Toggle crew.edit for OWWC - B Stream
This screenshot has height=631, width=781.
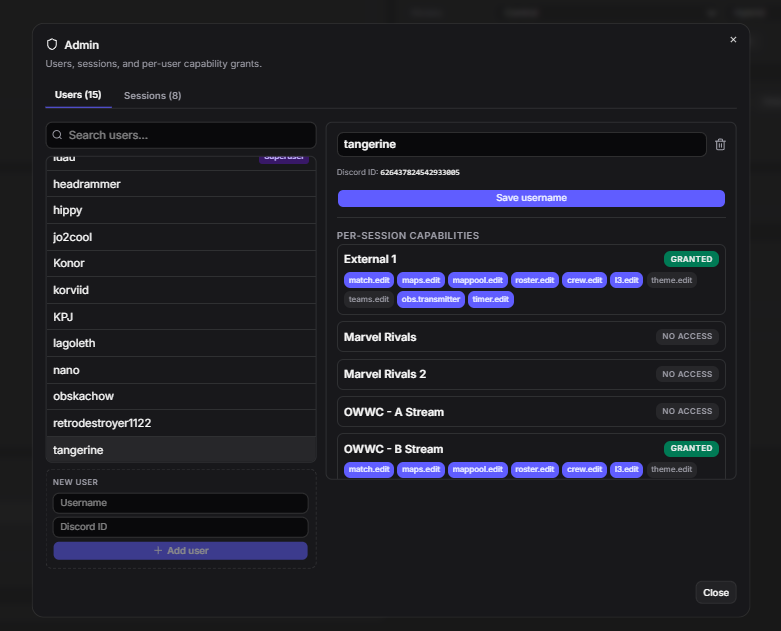(x=584, y=470)
